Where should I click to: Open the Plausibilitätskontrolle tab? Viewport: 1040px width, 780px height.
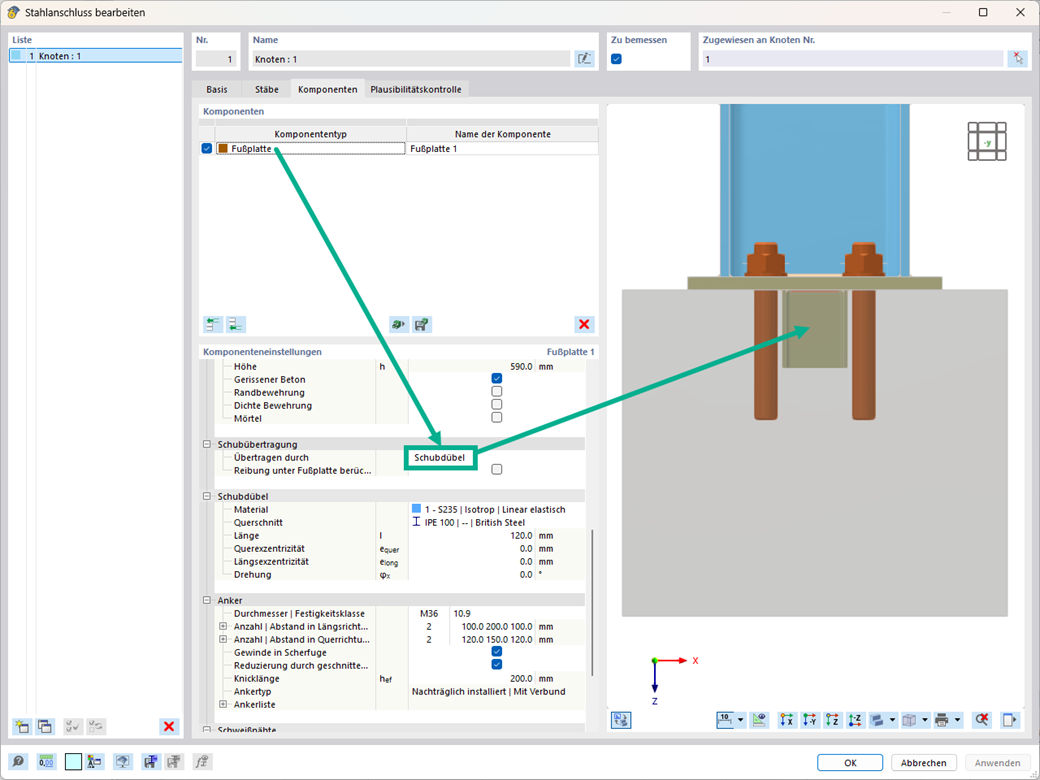[x=416, y=89]
